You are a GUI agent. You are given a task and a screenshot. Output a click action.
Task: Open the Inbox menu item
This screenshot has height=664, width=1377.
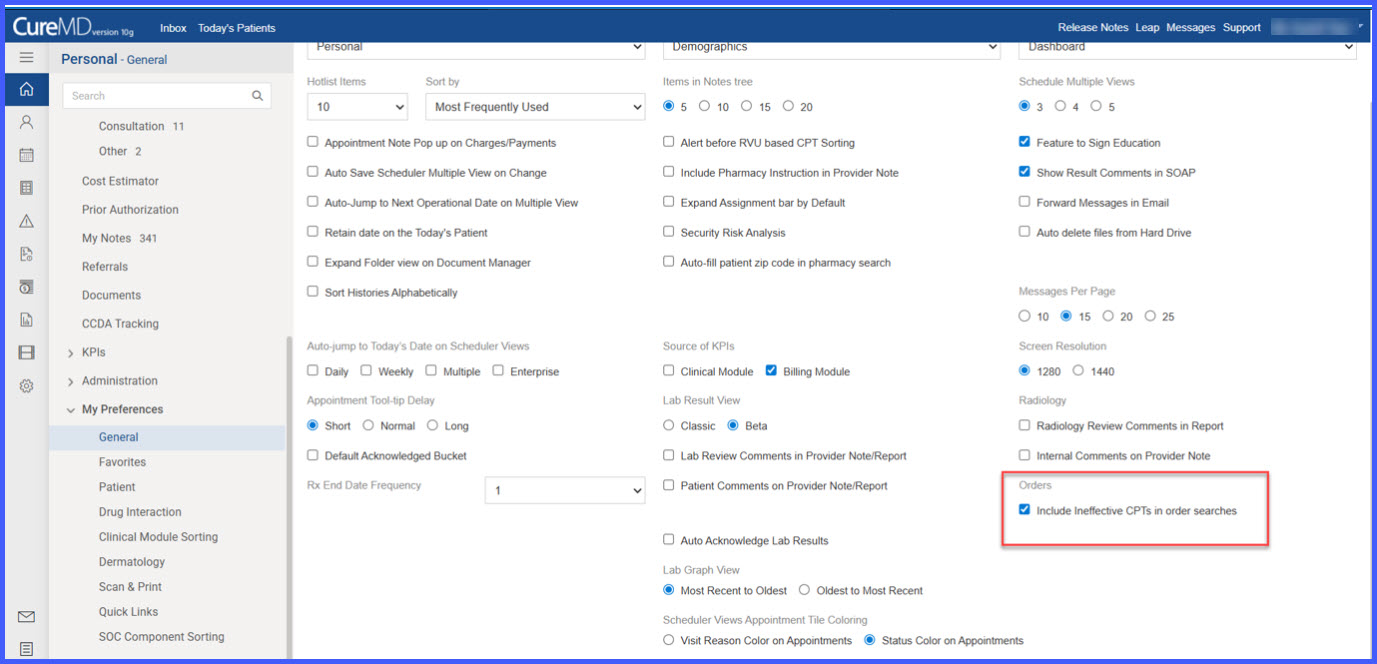tap(173, 28)
